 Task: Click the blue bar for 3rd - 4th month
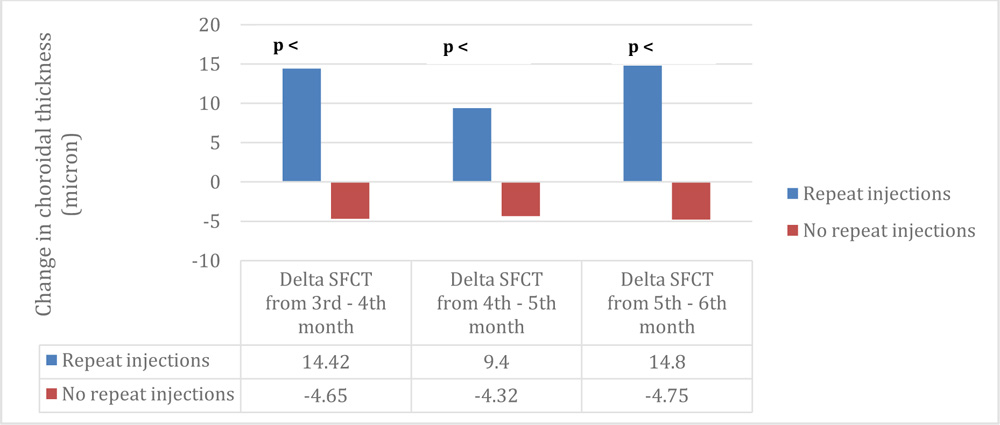coord(301,125)
